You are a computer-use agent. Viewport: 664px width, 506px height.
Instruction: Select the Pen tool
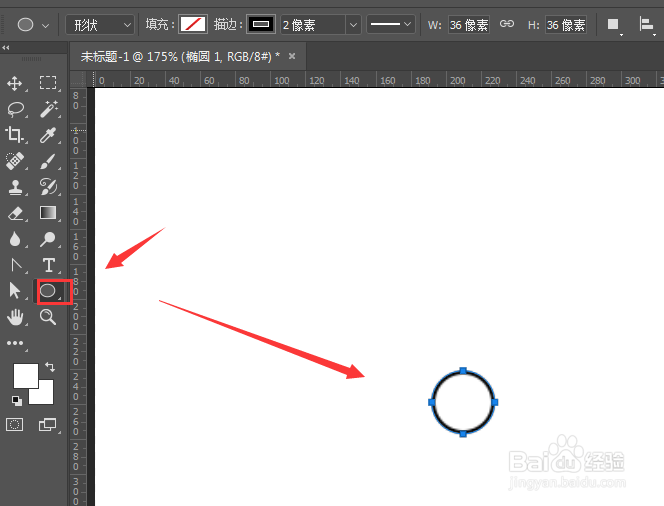click(x=17, y=265)
